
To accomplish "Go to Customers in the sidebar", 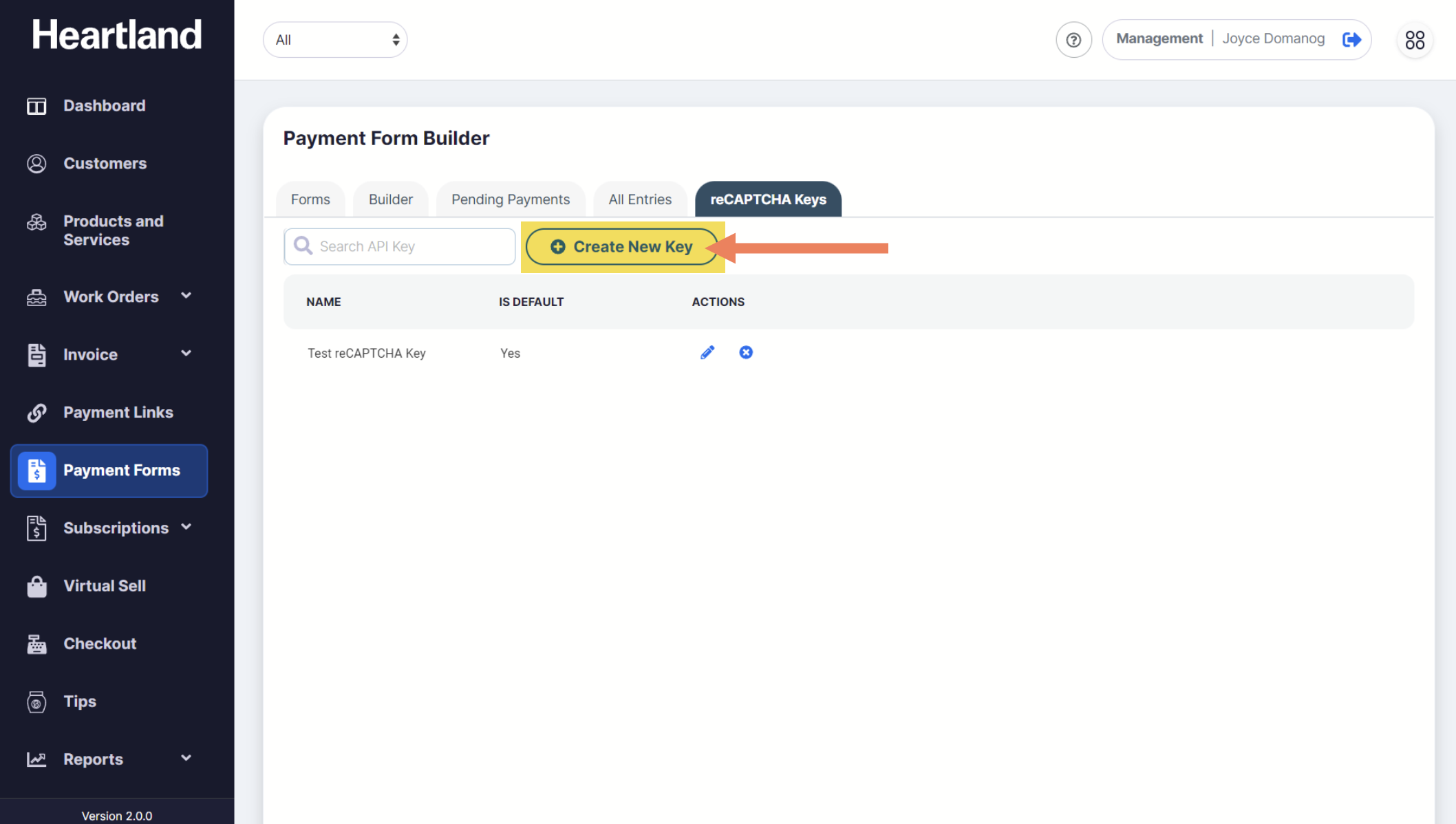I will pos(105,164).
